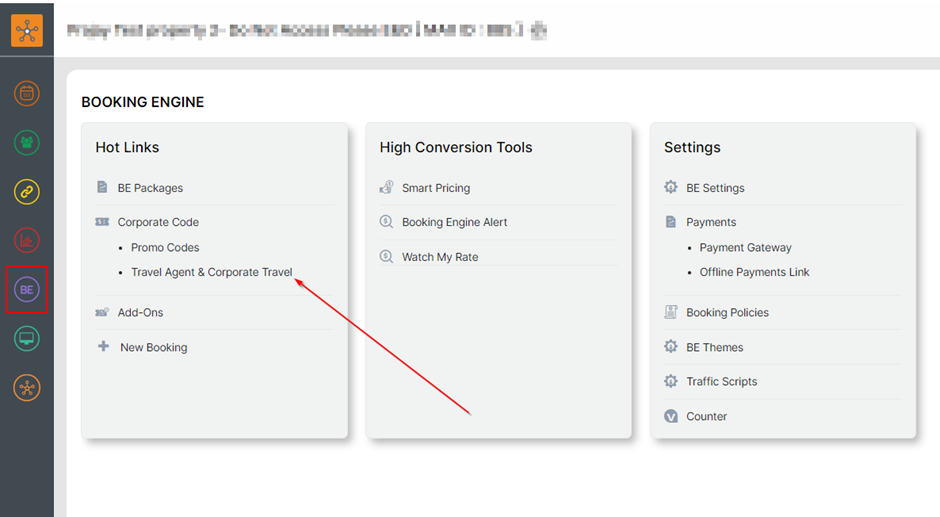Image resolution: width=940 pixels, height=517 pixels.
Task: Open the BE Packages link
Action: click(150, 188)
